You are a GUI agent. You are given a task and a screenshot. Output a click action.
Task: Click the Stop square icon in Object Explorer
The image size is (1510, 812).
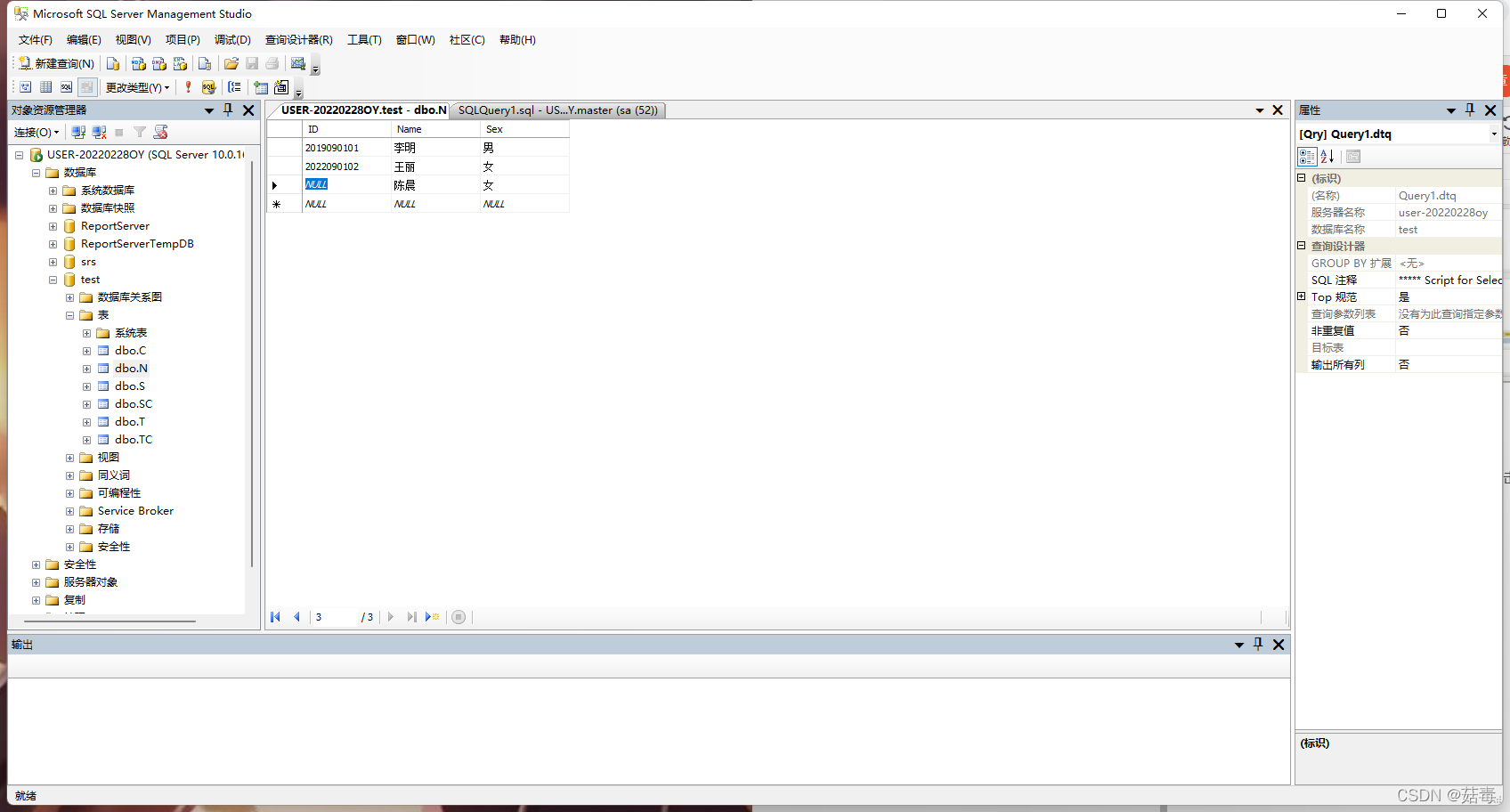pos(119,132)
